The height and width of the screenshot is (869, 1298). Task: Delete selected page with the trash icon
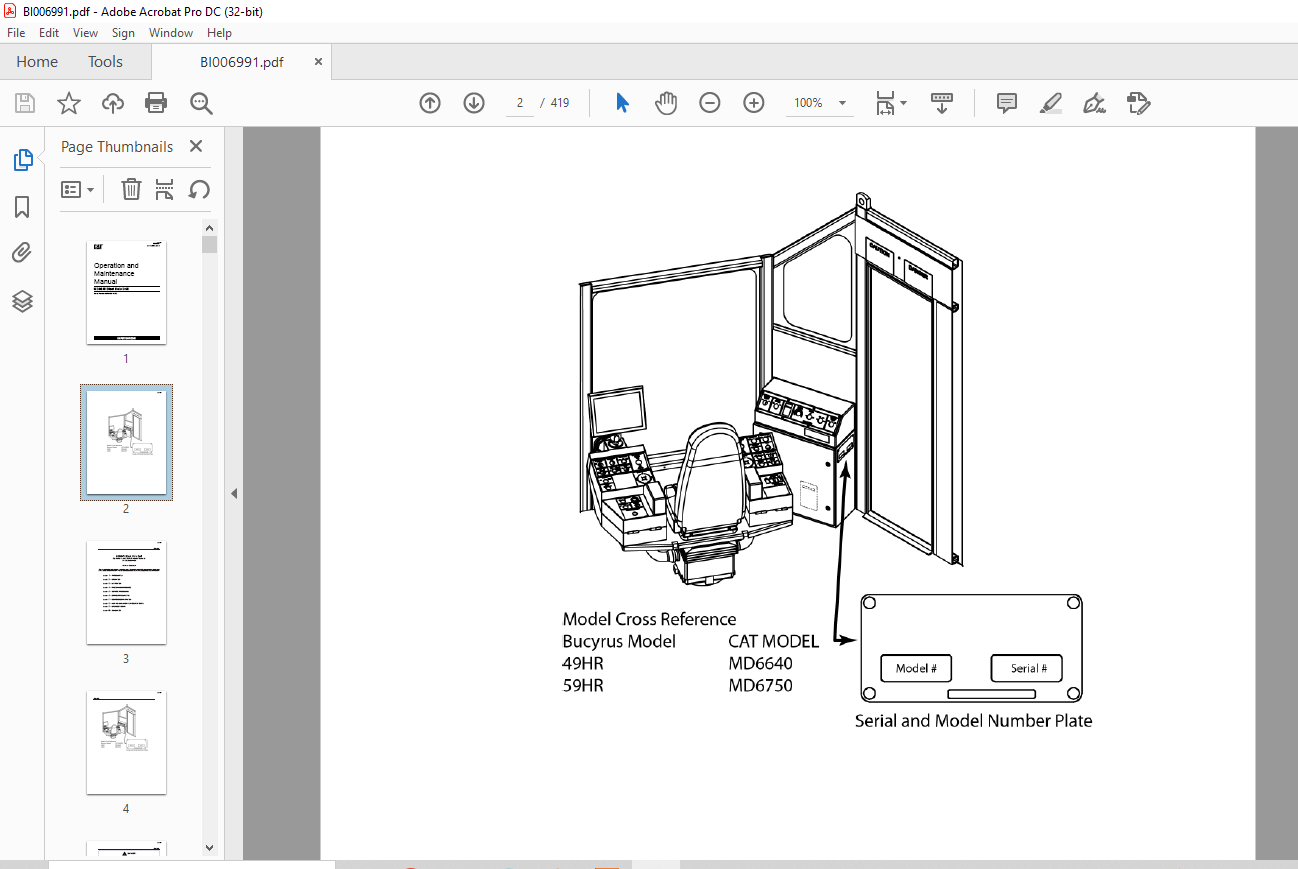pyautogui.click(x=131, y=189)
